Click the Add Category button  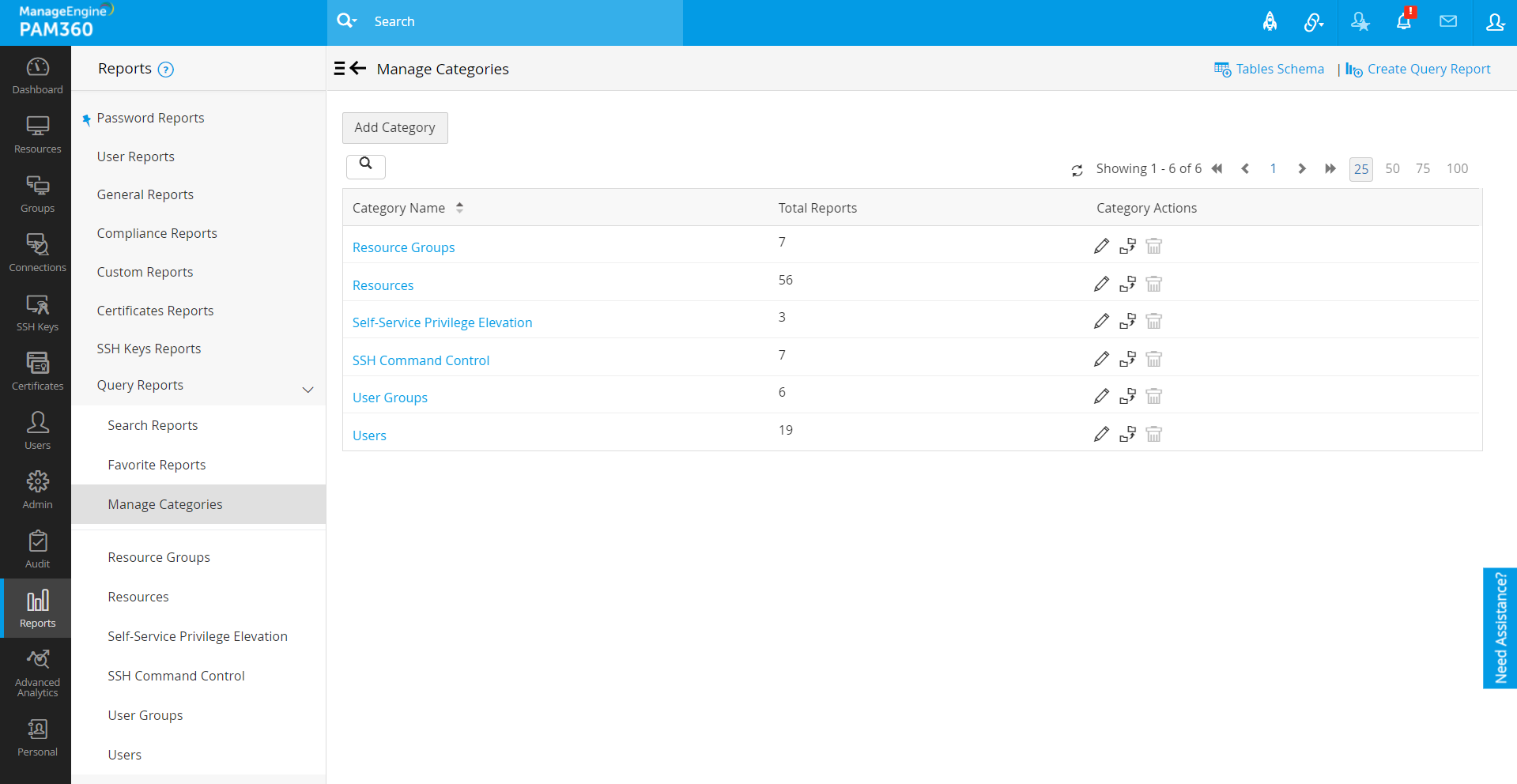pyautogui.click(x=394, y=128)
